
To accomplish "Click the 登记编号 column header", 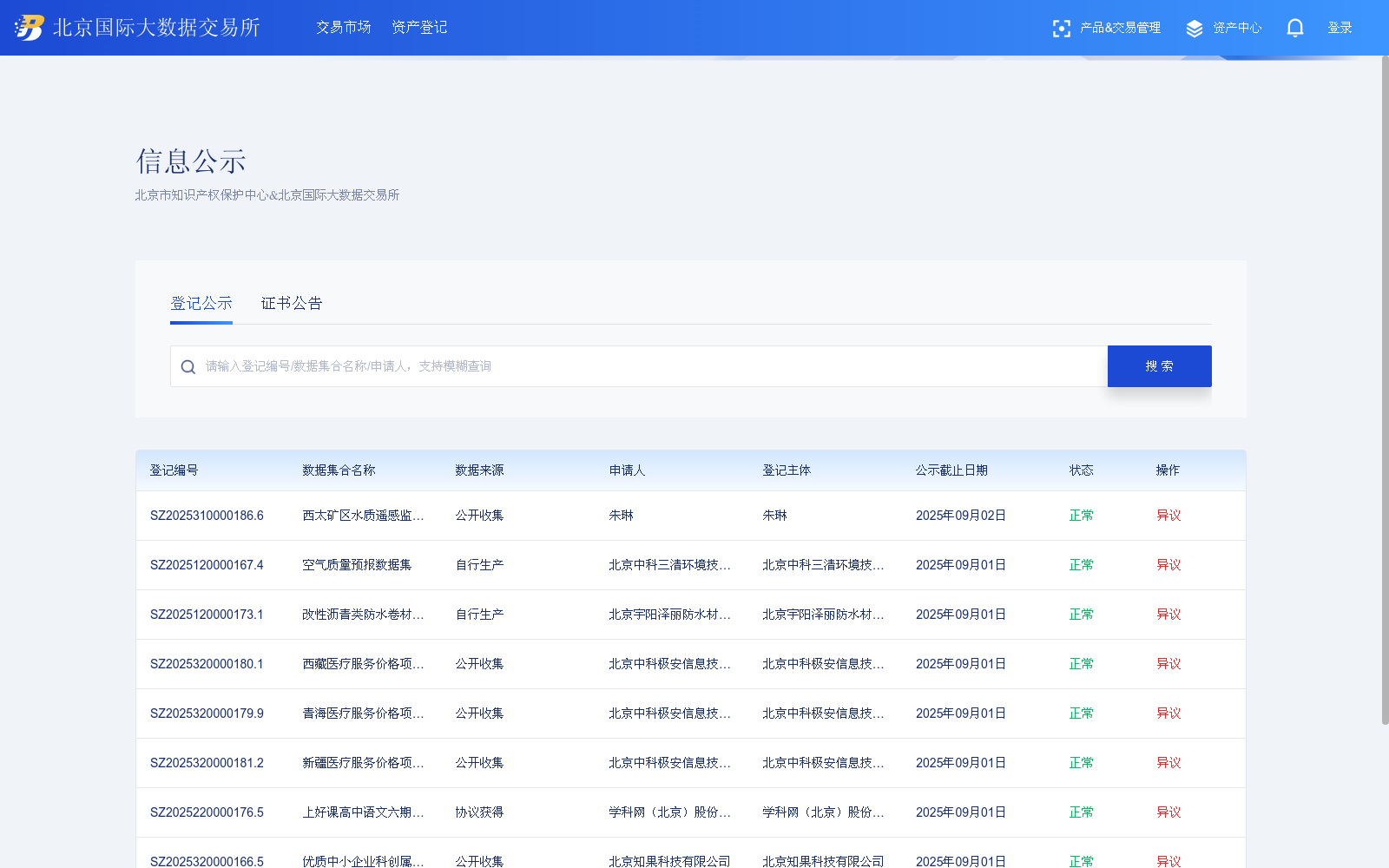I will (x=174, y=470).
